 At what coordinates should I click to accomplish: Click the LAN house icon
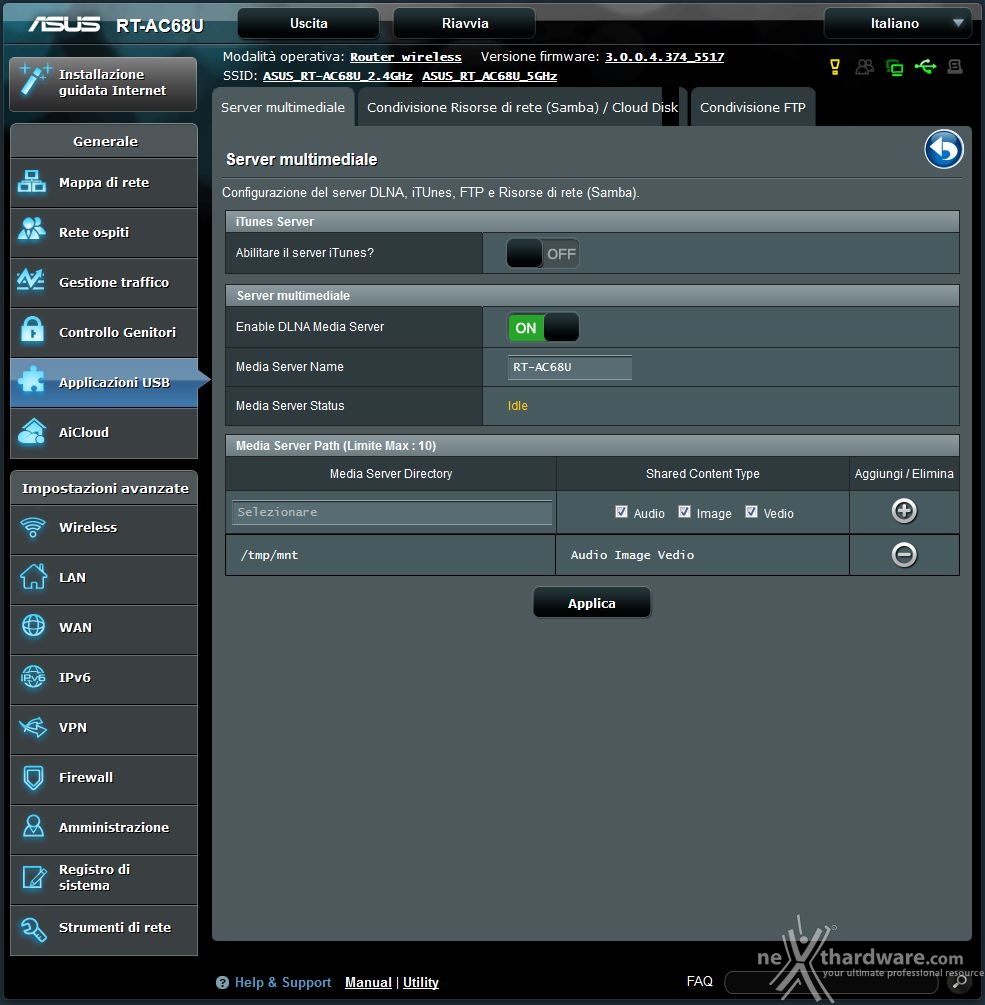click(33, 576)
